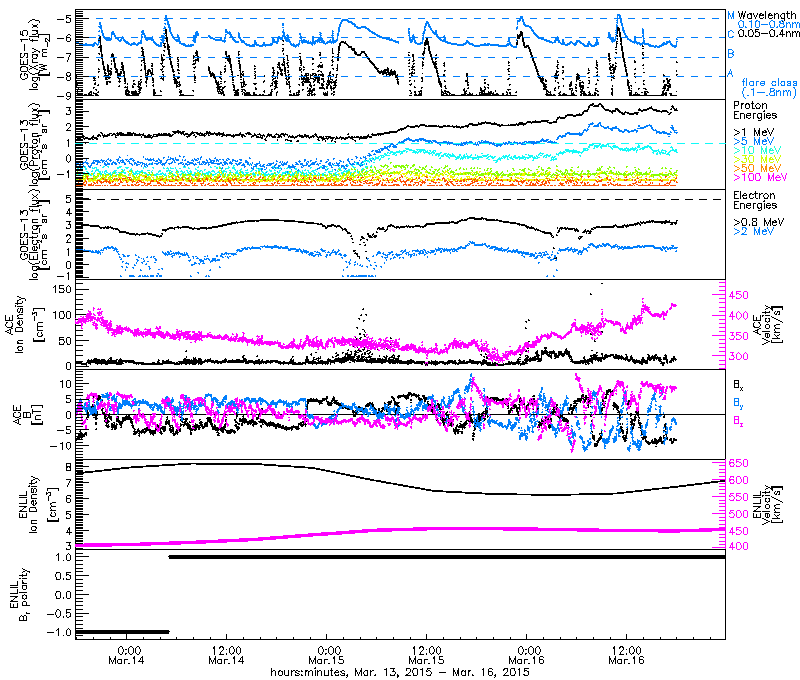Click the '0:00 Mar.15' time axis tick label

pyautogui.click(x=327, y=656)
